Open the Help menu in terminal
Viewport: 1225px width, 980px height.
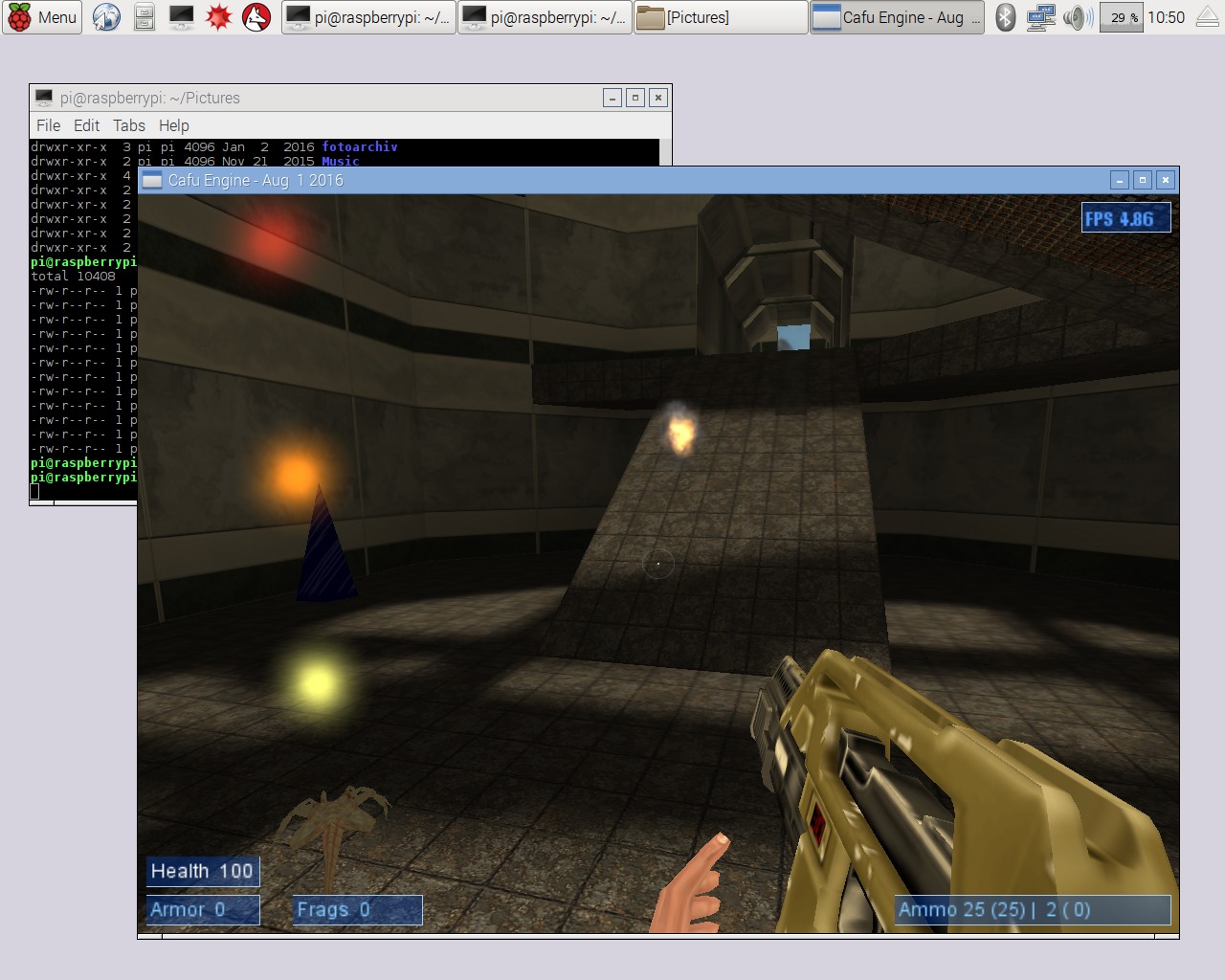click(x=173, y=125)
